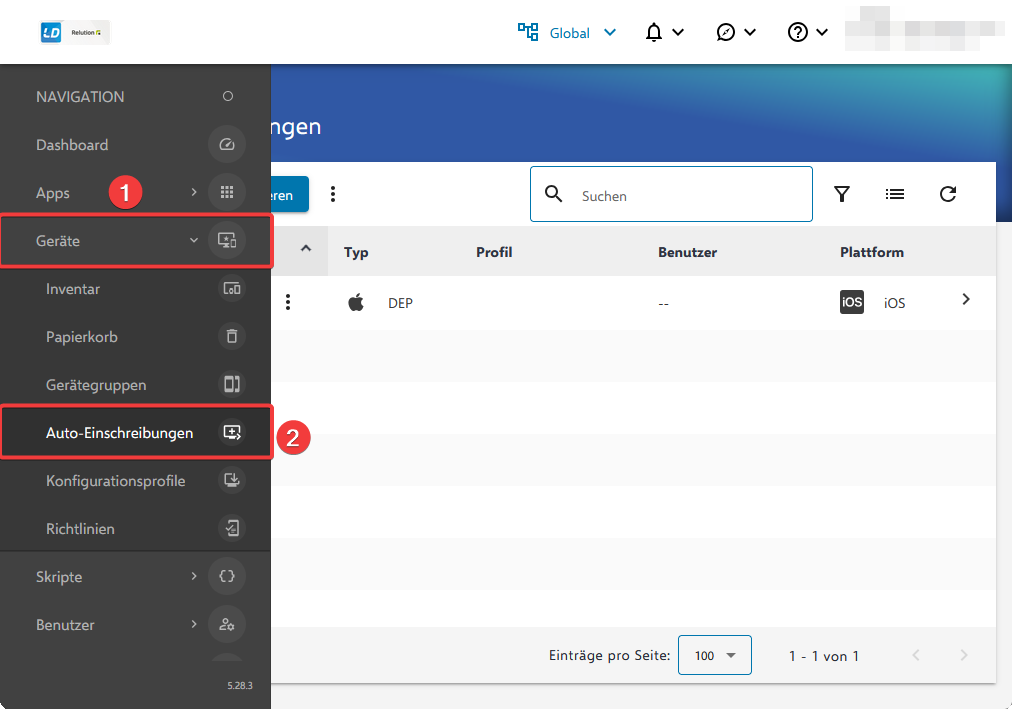The height and width of the screenshot is (709, 1012).
Task: Click the Richtlinien checklist icon
Action: [x=232, y=528]
